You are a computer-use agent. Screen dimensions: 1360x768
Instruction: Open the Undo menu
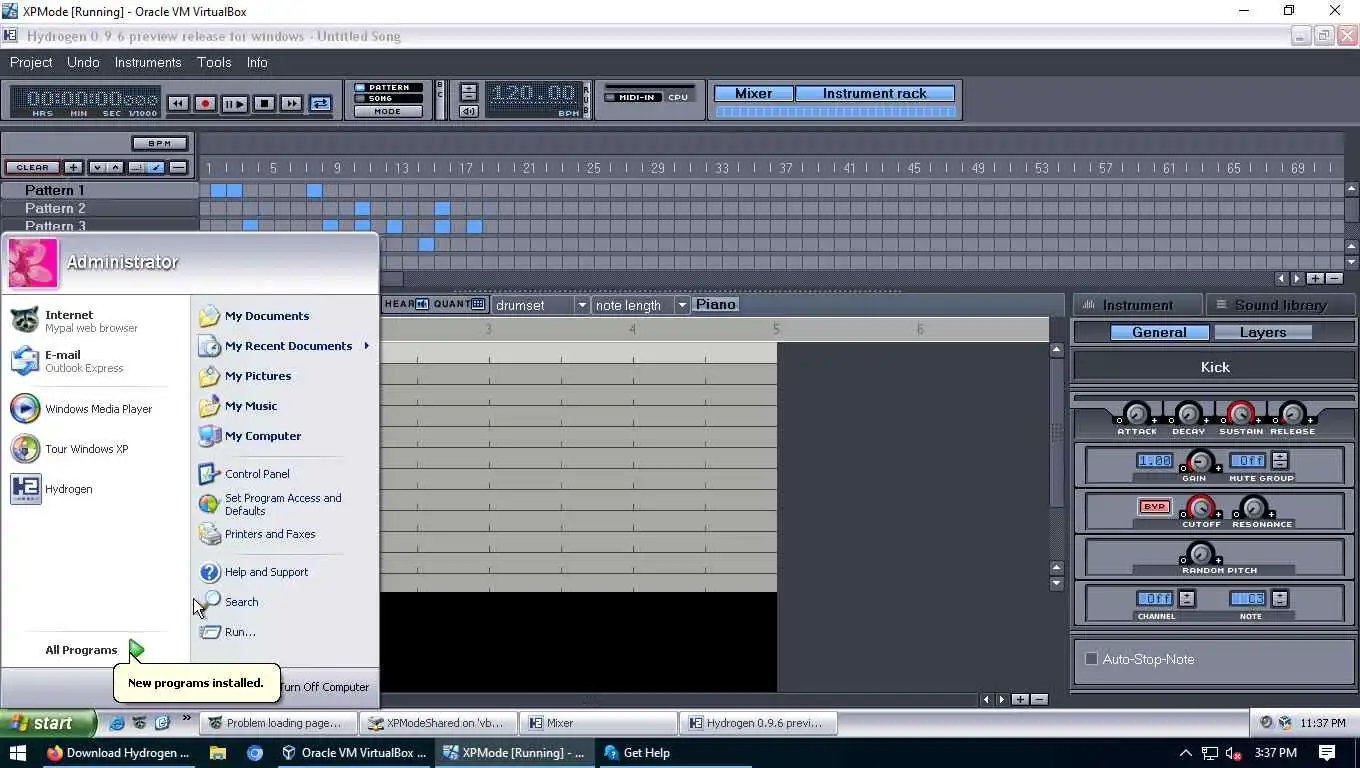pyautogui.click(x=83, y=62)
